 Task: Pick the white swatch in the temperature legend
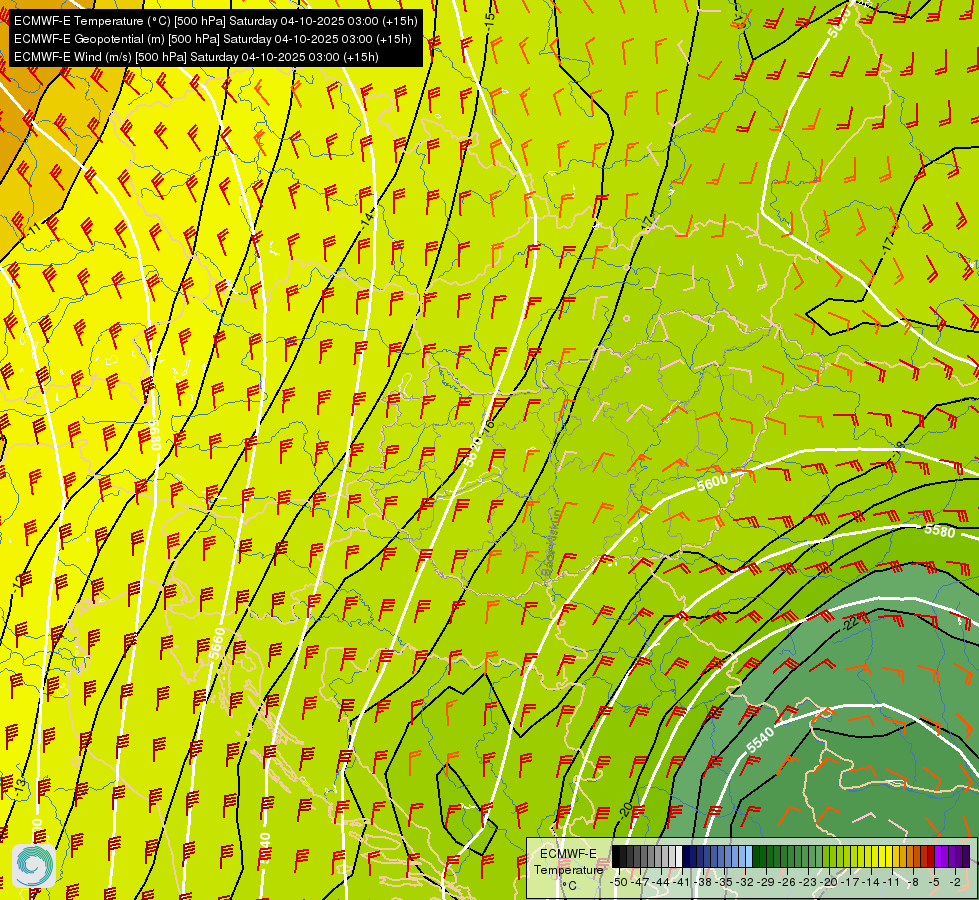[x=679, y=856]
